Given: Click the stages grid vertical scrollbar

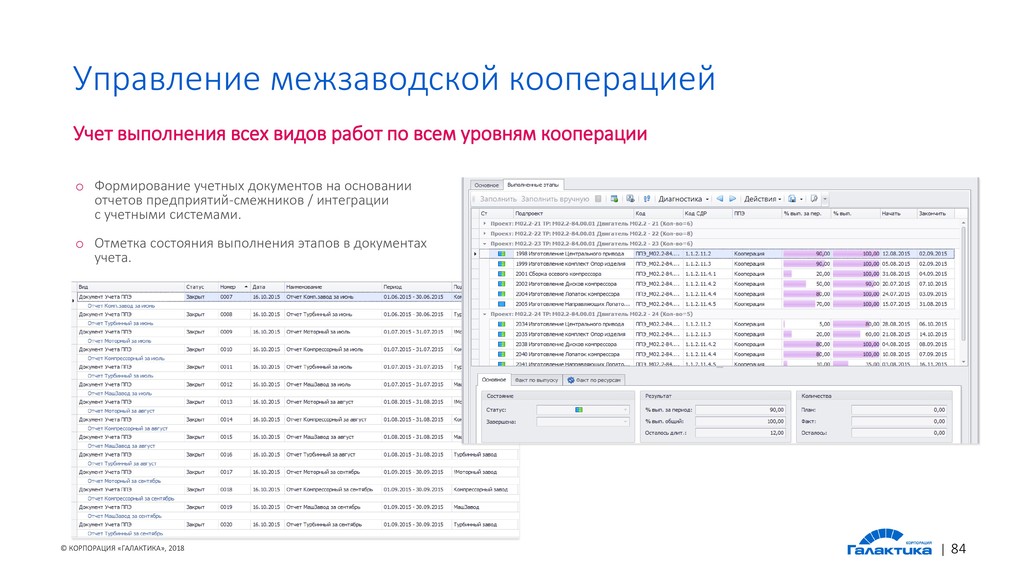Looking at the screenshot, I should click(963, 293).
